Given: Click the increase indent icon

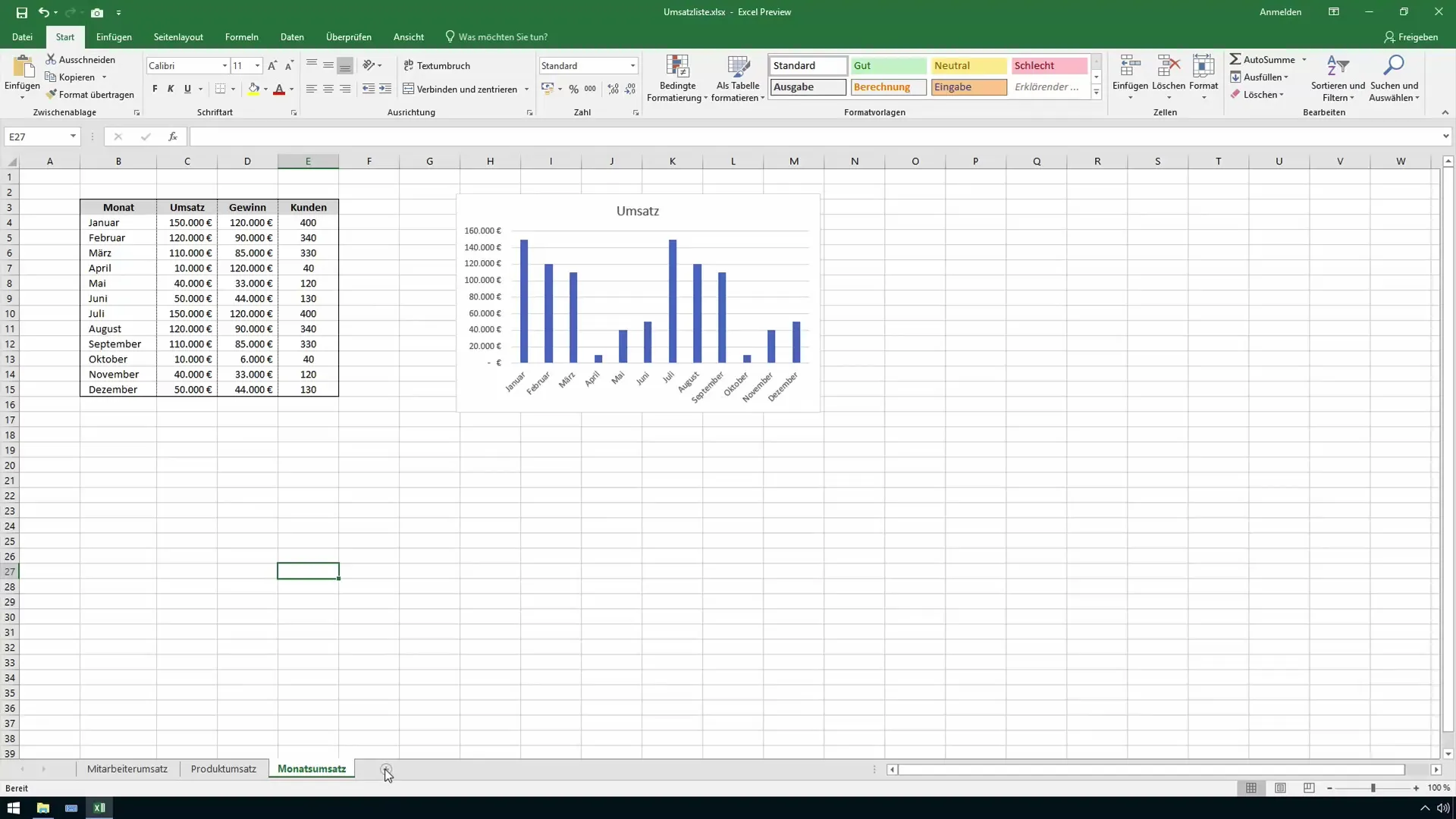Looking at the screenshot, I should click(385, 89).
